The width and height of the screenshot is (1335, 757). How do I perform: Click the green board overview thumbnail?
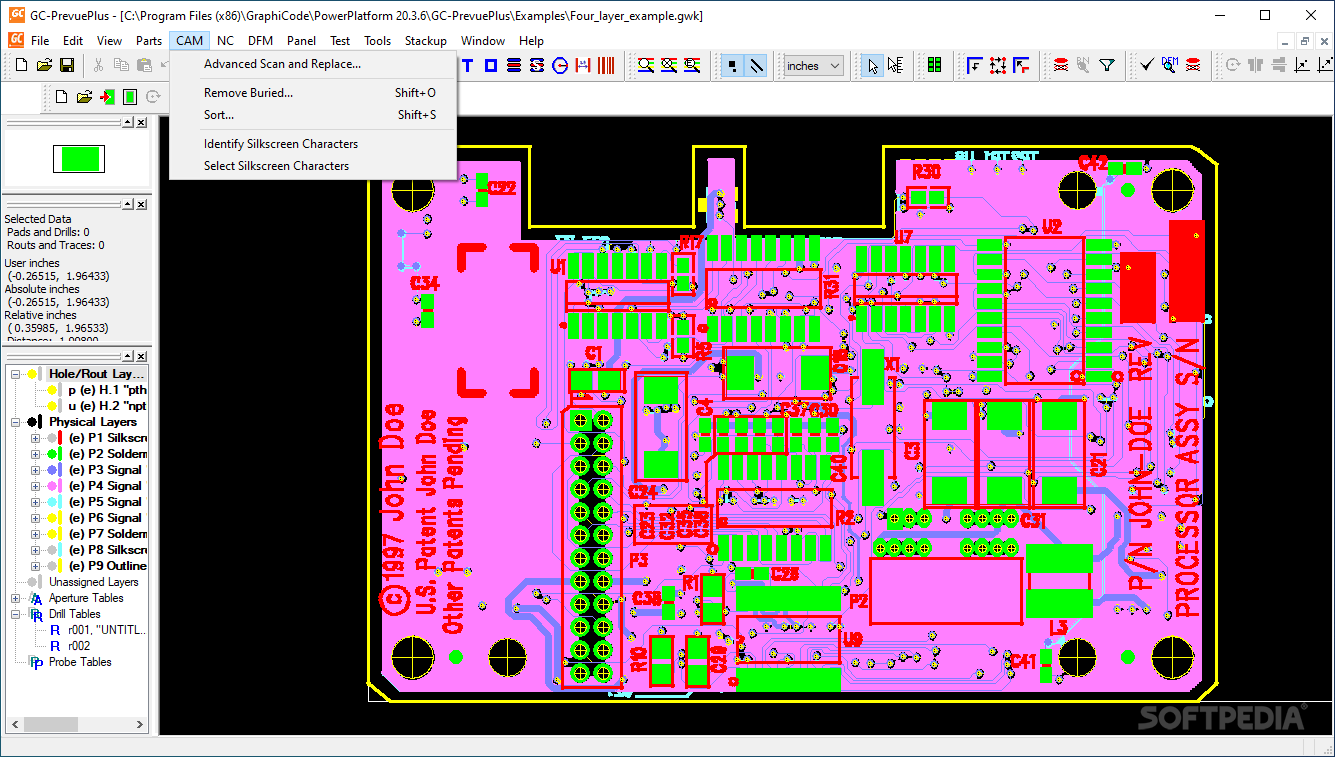[x=78, y=159]
